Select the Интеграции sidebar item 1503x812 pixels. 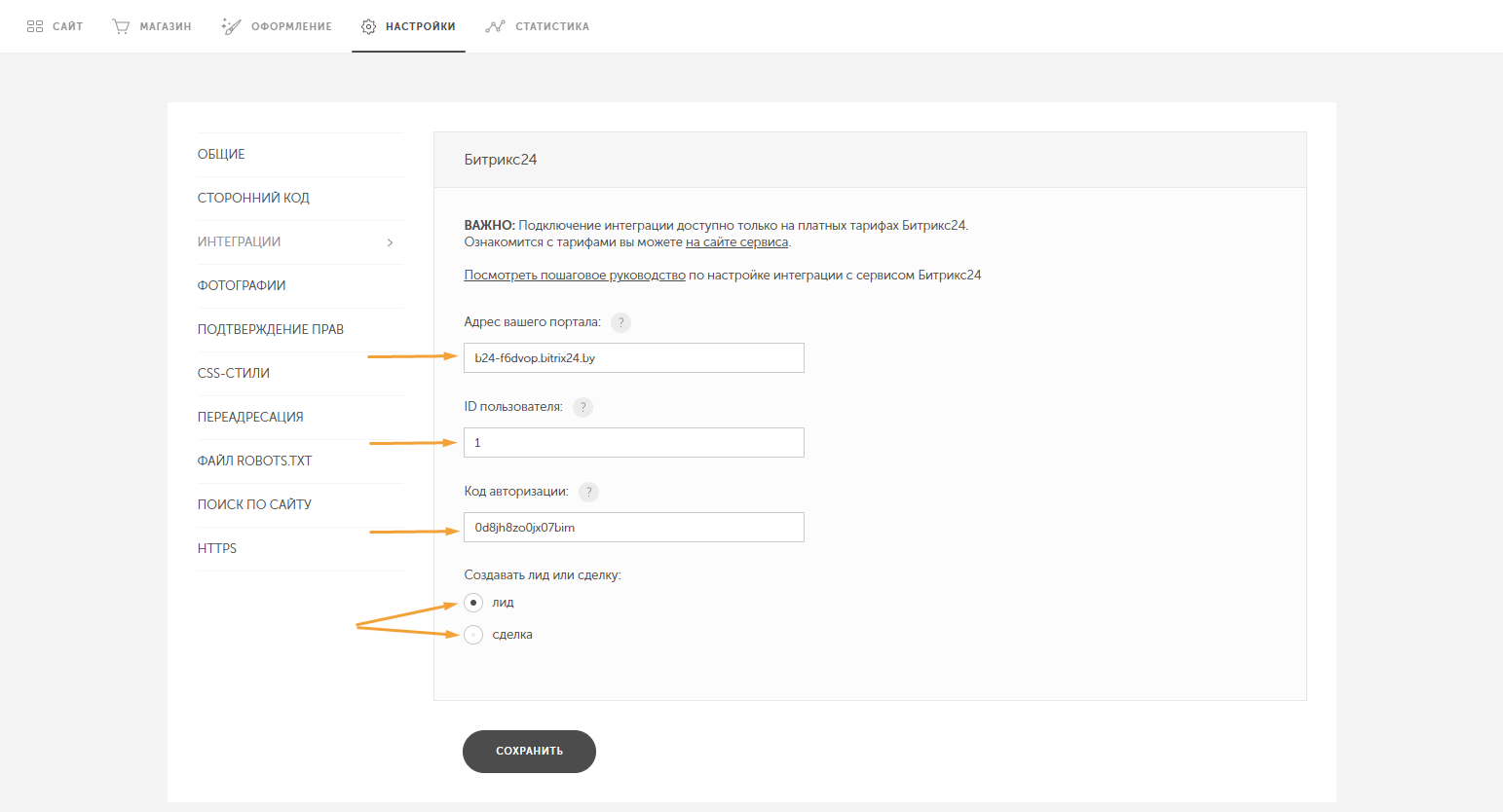[299, 242]
